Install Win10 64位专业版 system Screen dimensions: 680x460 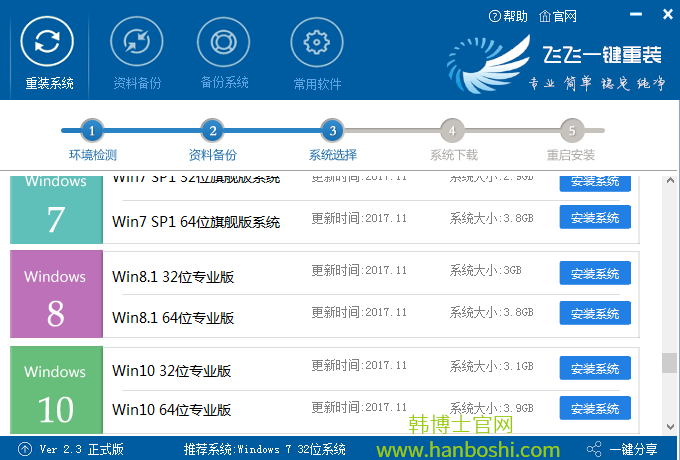pos(595,408)
